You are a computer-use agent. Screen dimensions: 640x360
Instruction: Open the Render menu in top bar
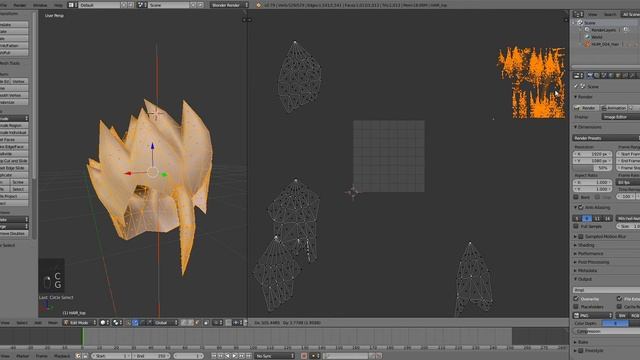click(x=20, y=5)
